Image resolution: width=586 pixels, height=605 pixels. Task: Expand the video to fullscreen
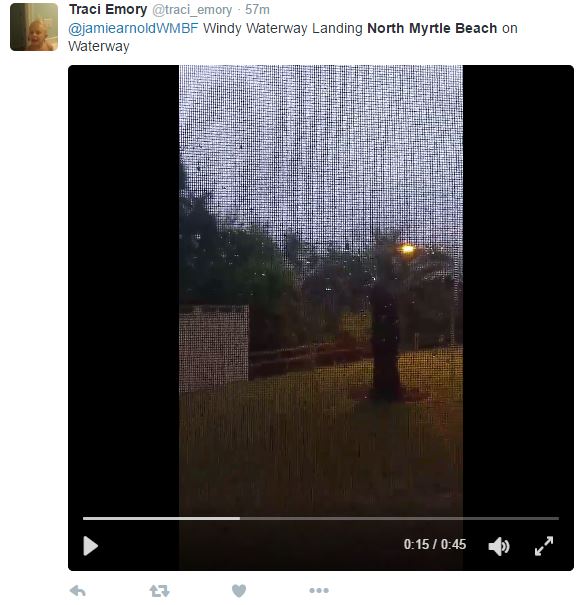click(544, 546)
